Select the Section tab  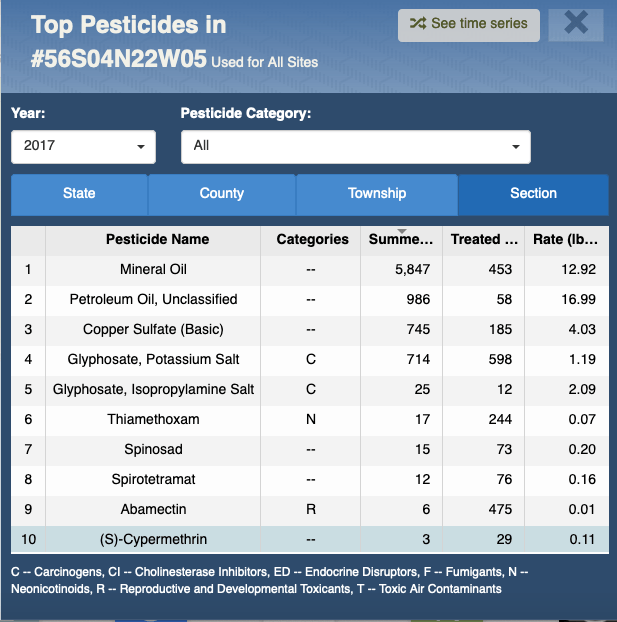click(533, 194)
